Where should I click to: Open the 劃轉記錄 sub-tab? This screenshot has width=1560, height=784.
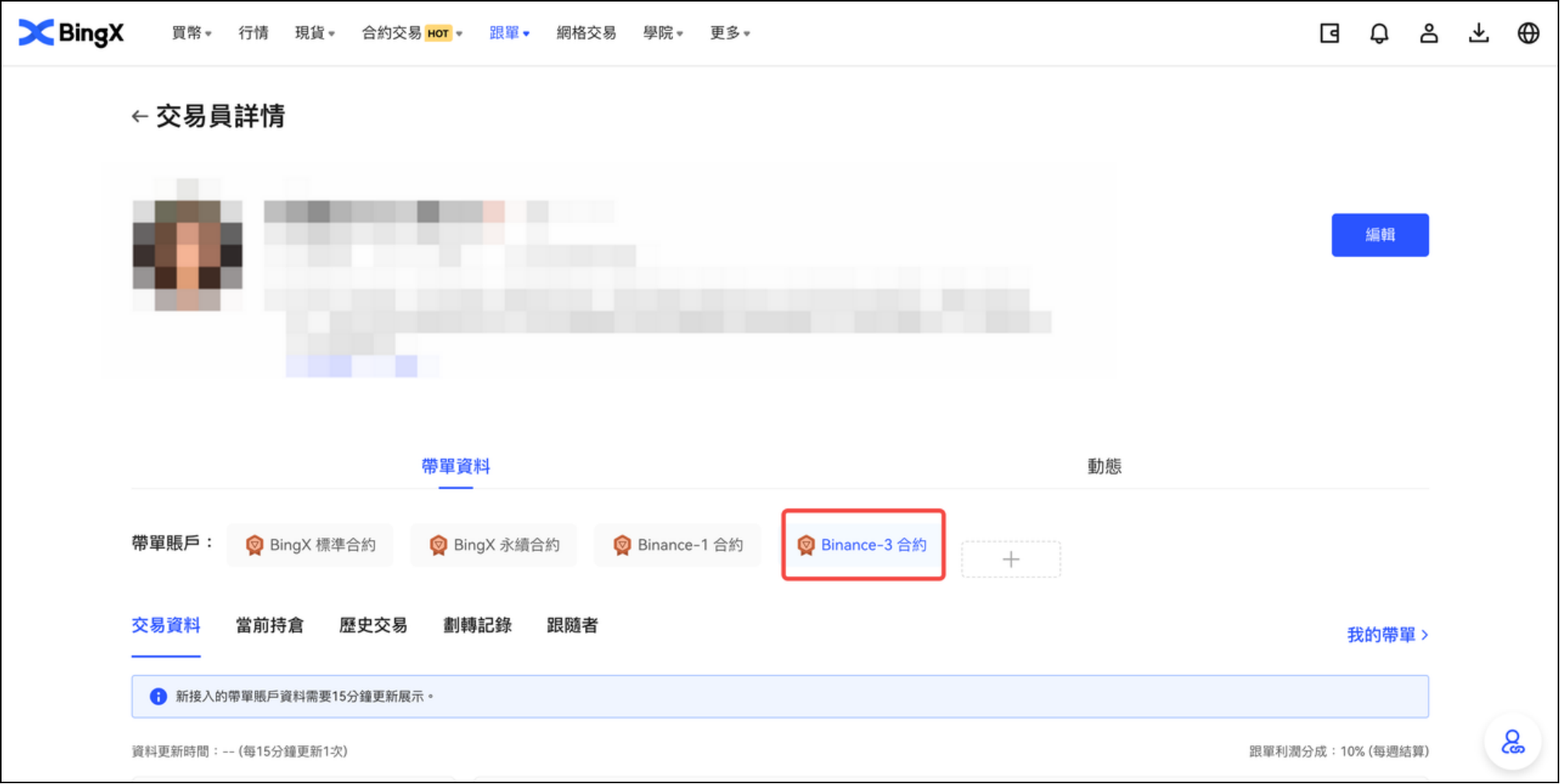tap(478, 625)
